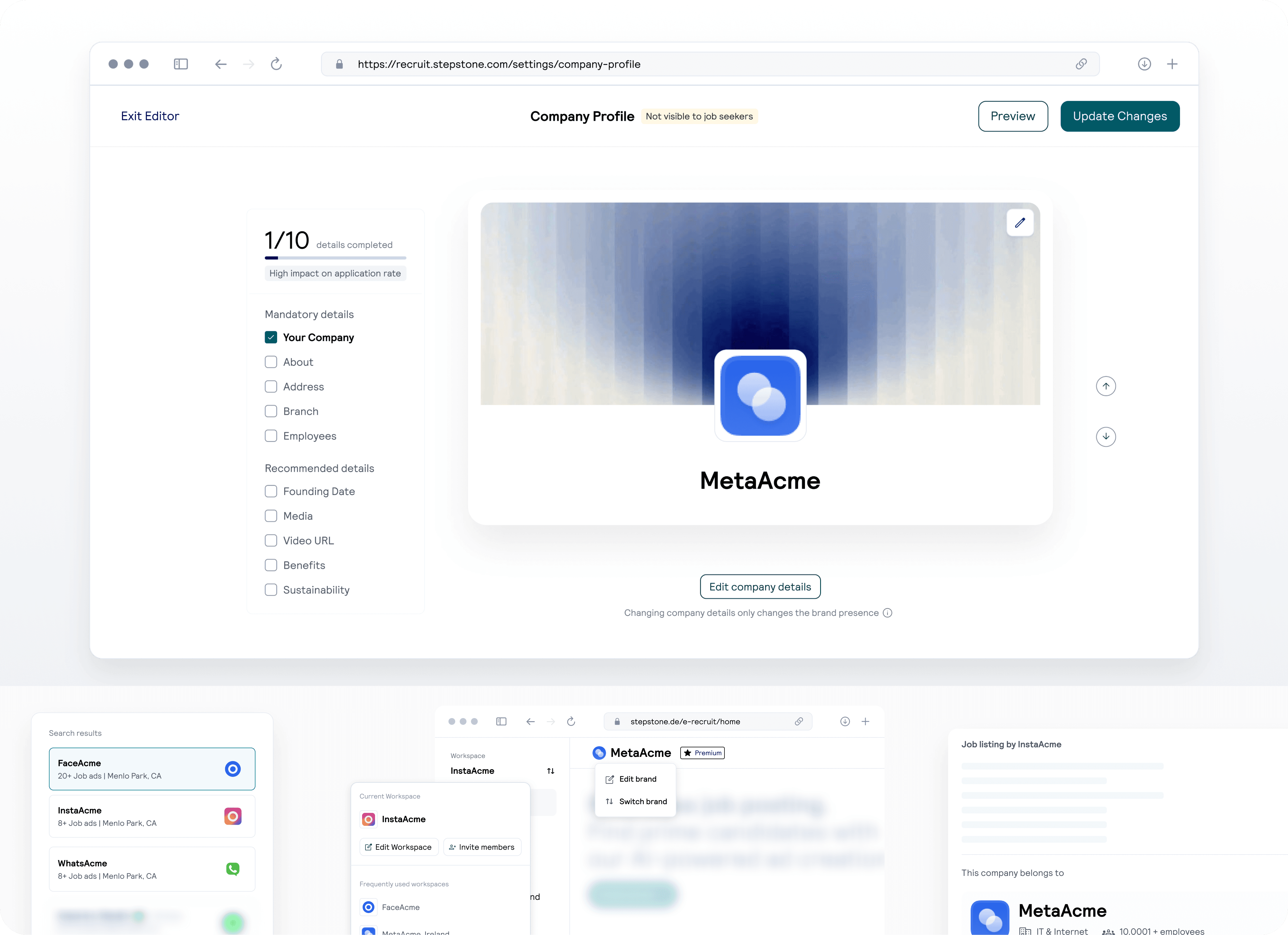Tick the Sustainability checkbox
Screen dimensions: 1288x935
click(x=271, y=590)
